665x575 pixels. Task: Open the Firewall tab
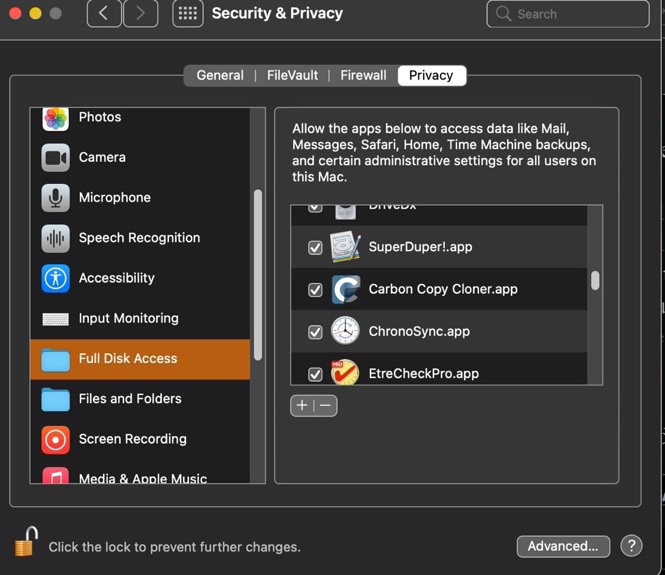(363, 75)
